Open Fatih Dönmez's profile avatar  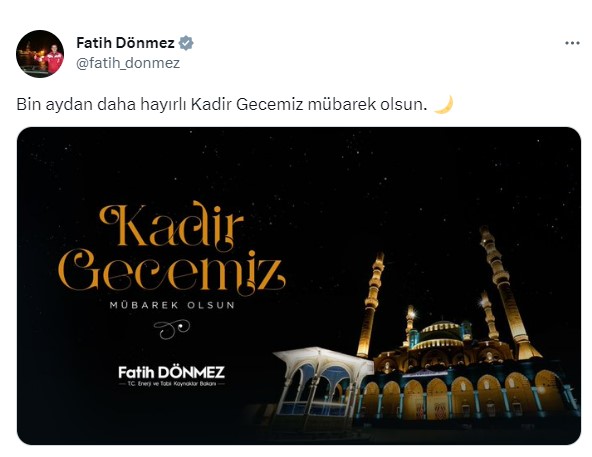click(x=40, y=54)
